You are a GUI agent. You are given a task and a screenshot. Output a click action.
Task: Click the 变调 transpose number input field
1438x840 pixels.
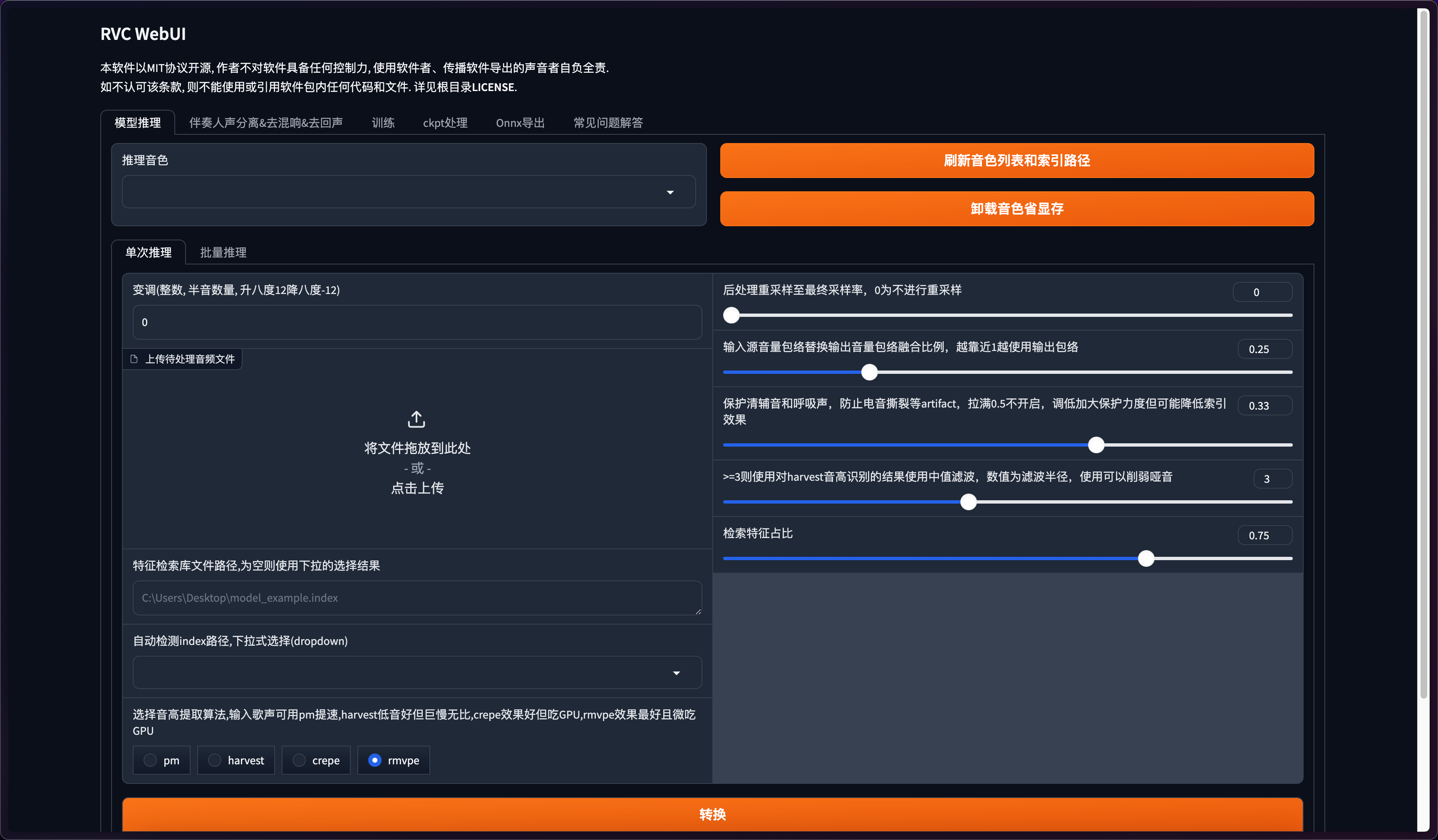click(x=417, y=322)
